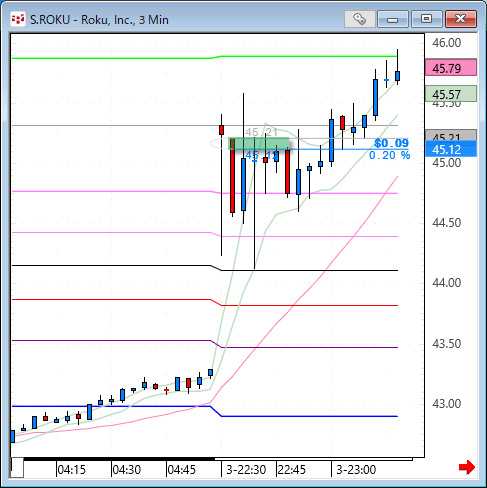Click the blue 45.12 price label
The height and width of the screenshot is (488, 487).
click(x=451, y=149)
